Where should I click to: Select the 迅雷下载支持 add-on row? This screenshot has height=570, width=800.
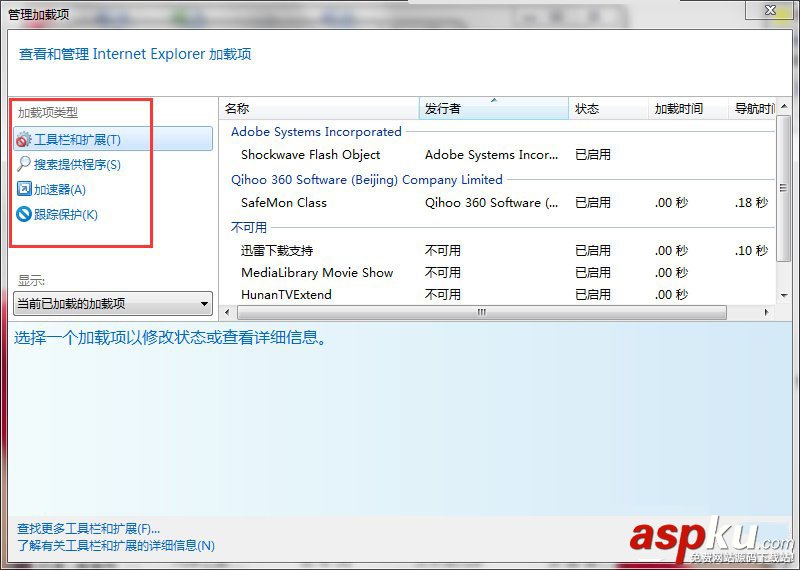497,251
